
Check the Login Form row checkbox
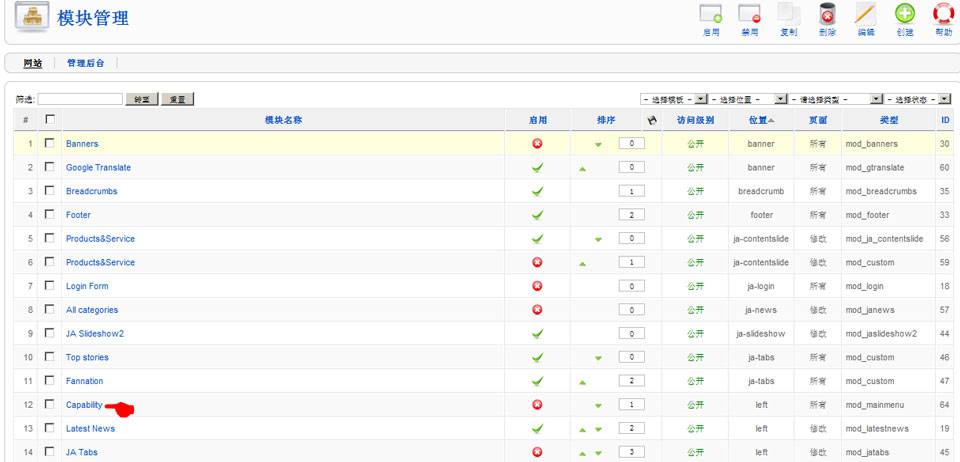pos(50,285)
